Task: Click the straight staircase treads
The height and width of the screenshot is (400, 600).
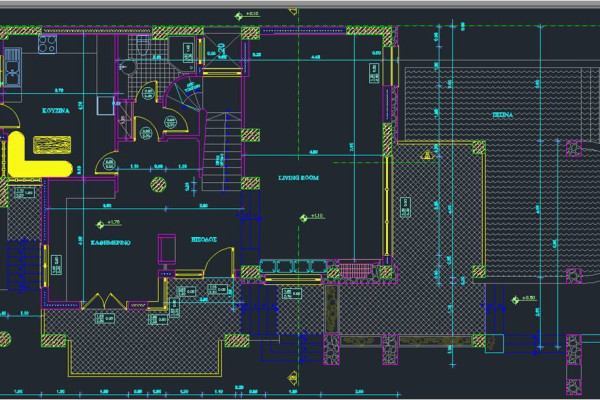Action: click(x=221, y=150)
